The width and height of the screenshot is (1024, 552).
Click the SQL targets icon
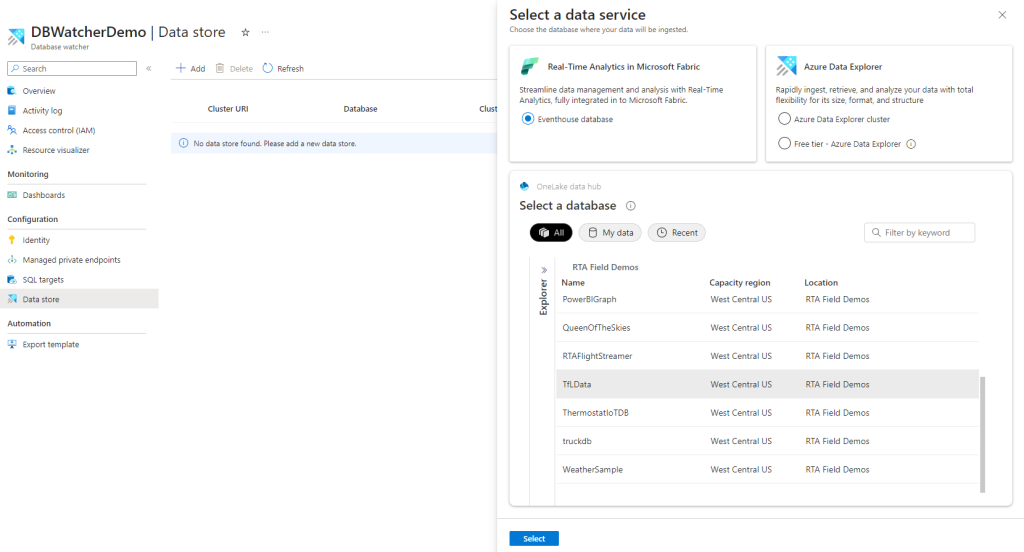pyautogui.click(x=12, y=279)
